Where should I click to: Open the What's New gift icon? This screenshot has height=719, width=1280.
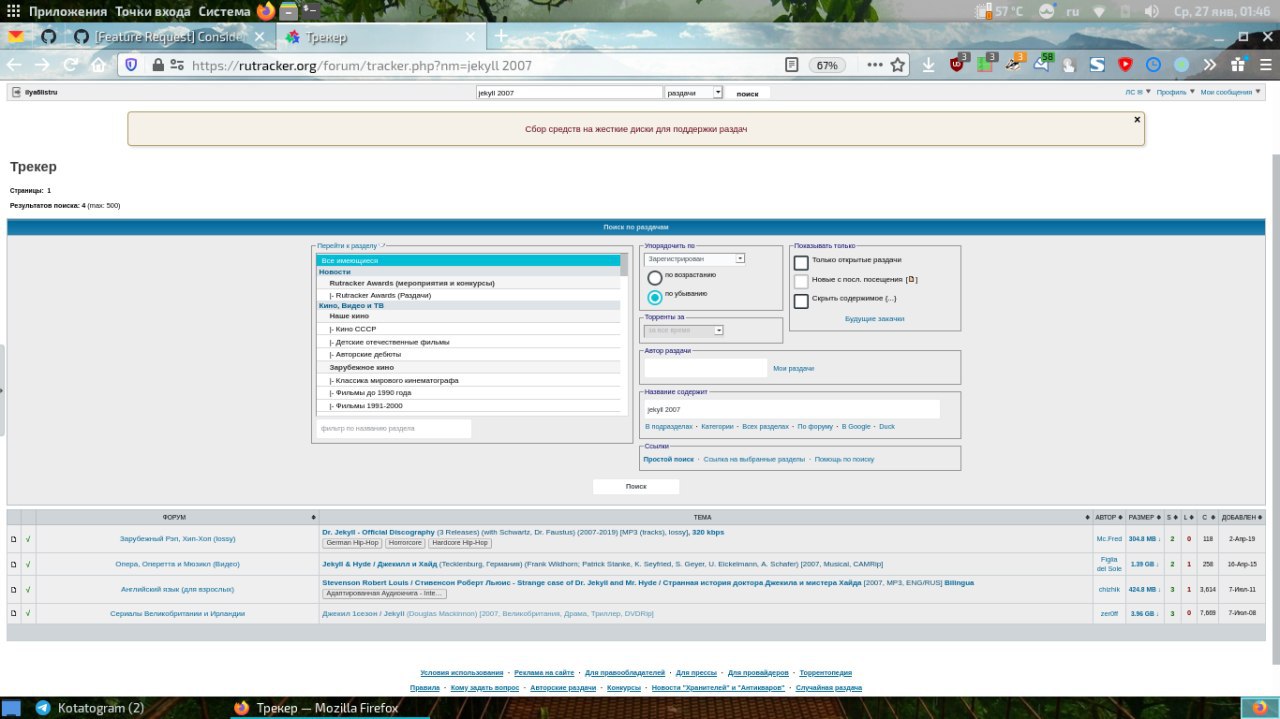click(x=1237, y=65)
